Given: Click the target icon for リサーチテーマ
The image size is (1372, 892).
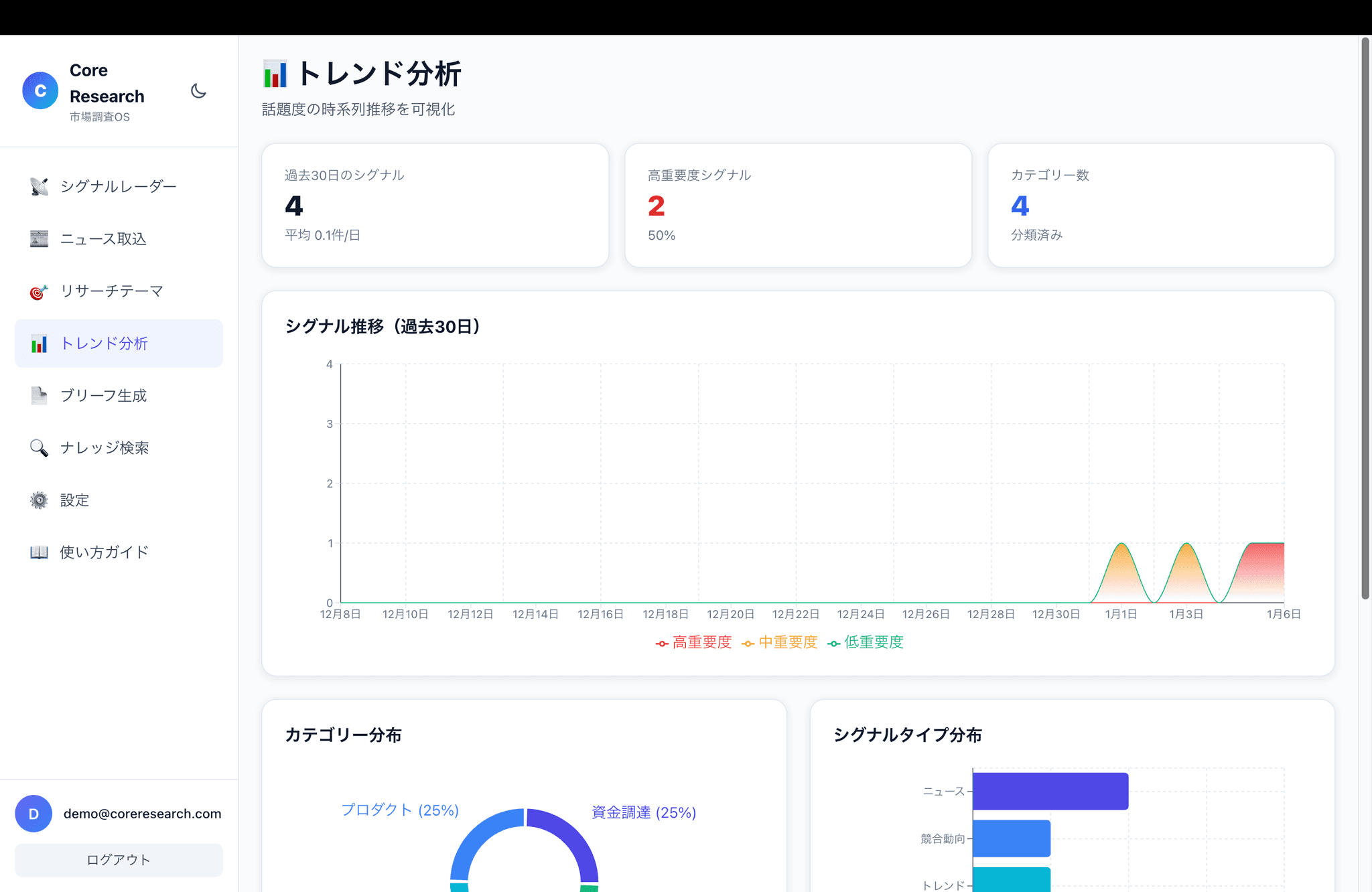Looking at the screenshot, I should click(39, 292).
